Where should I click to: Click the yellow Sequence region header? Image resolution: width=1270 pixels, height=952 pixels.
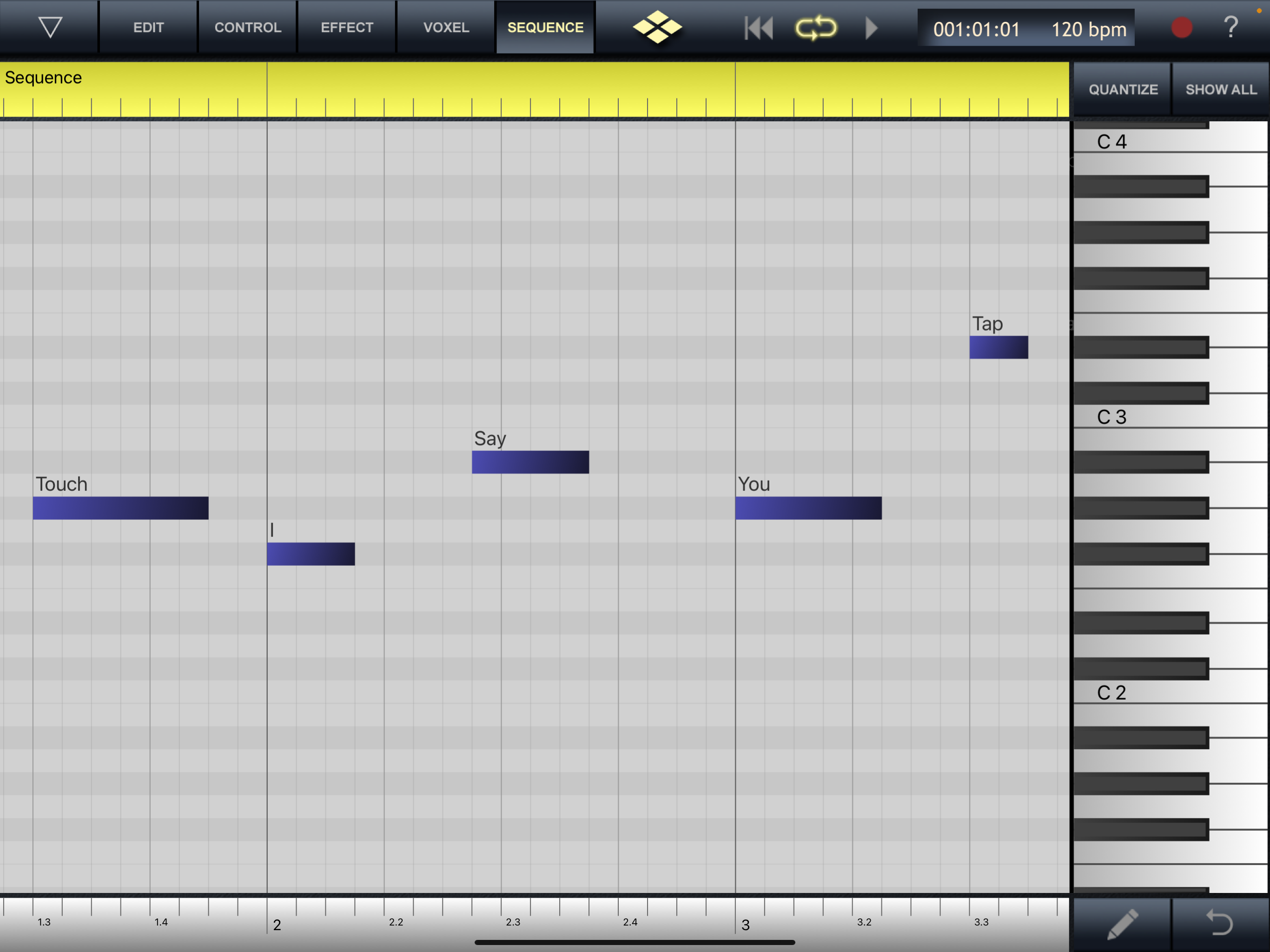(x=534, y=90)
